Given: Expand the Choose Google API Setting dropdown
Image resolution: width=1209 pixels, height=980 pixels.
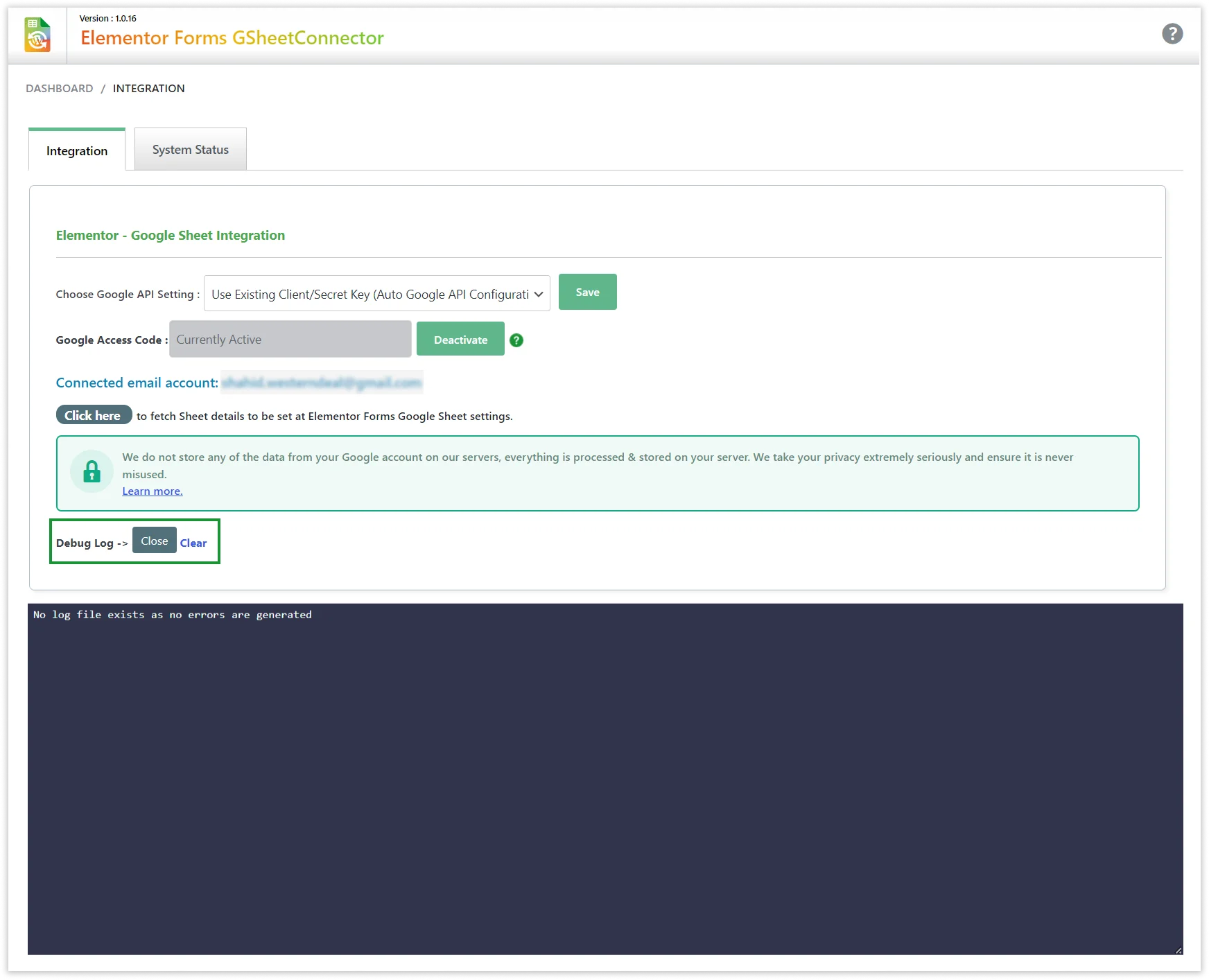Looking at the screenshot, I should pyautogui.click(x=376, y=294).
